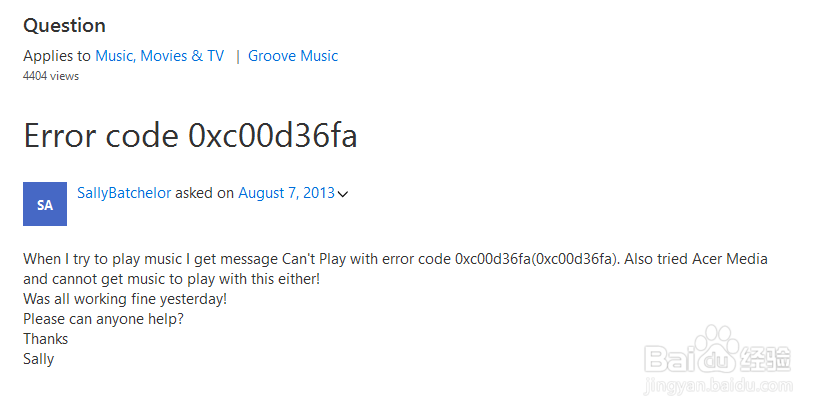Click the 'Please can anyone help?' line

(103, 319)
